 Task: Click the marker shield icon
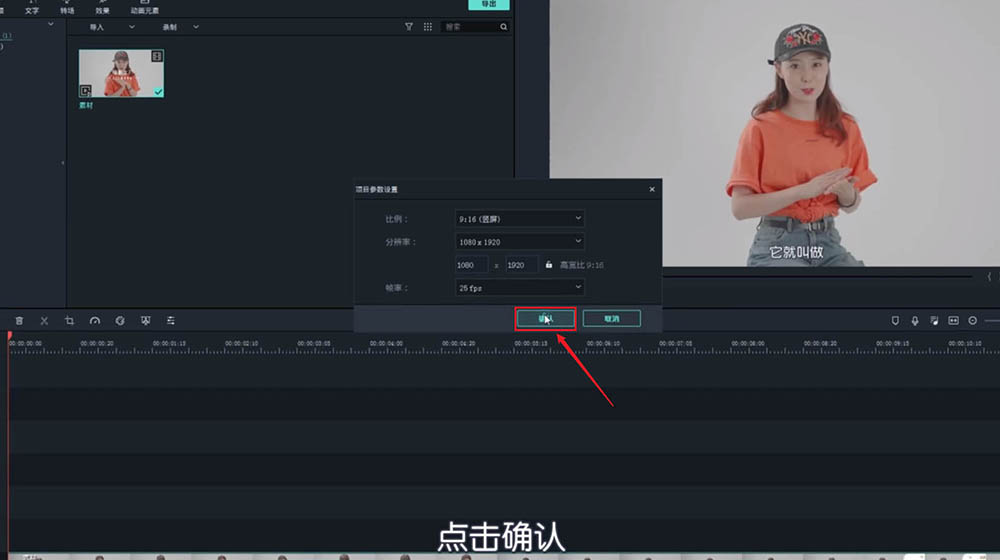[x=895, y=321]
